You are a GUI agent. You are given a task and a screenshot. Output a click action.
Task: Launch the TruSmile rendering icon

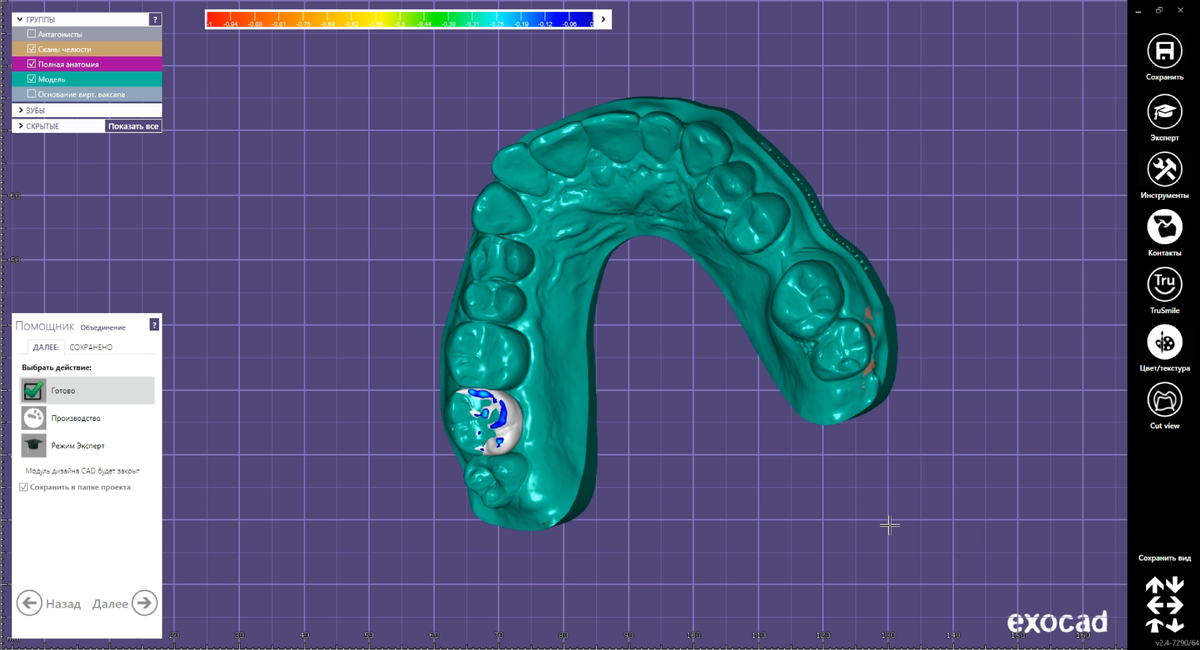[1164, 285]
